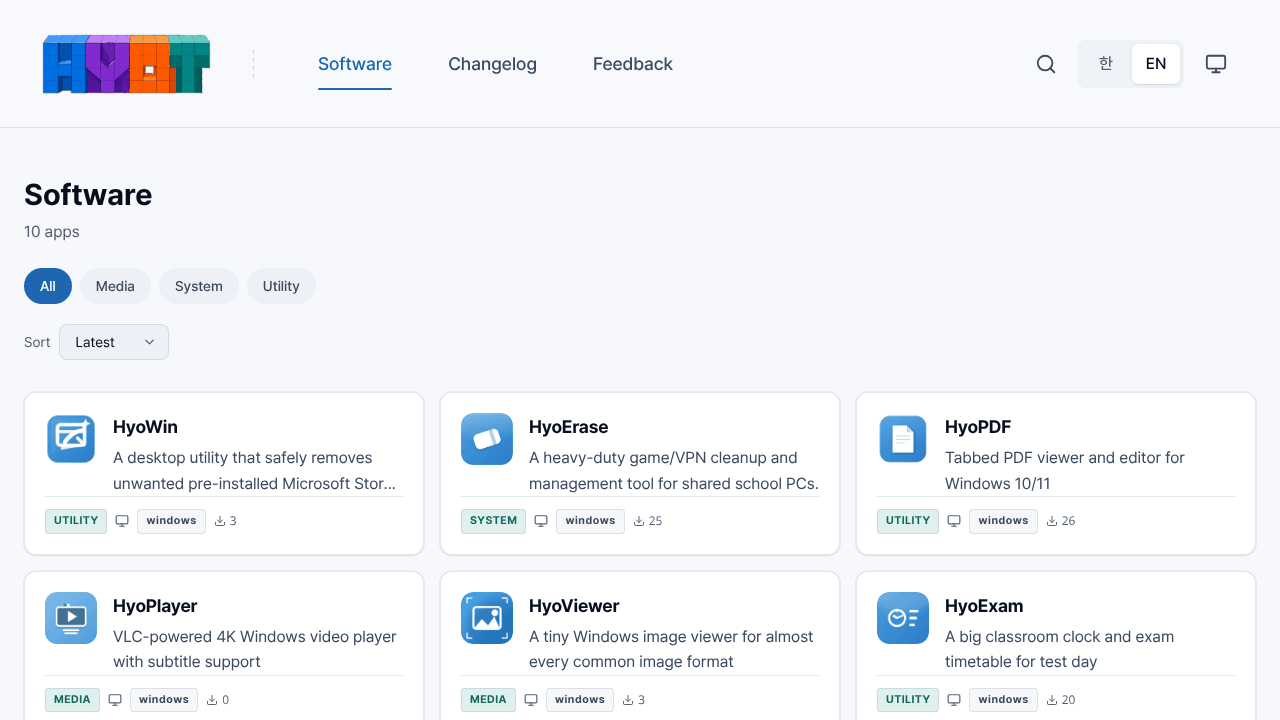Click the download count 26 on HyoPDF
The height and width of the screenshot is (720, 1280).
tap(1069, 521)
